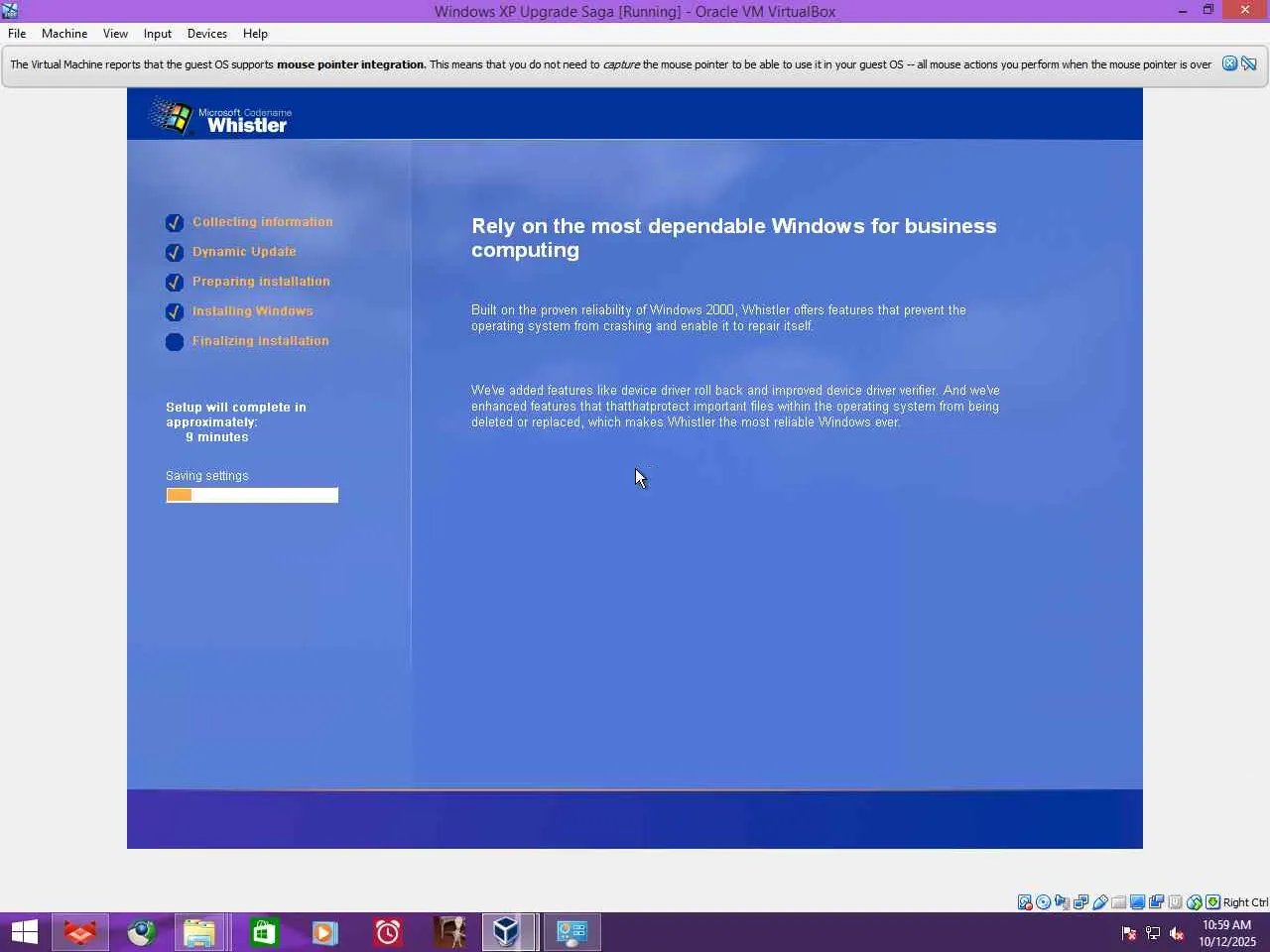Click the muted volume tray icon
The height and width of the screenshot is (952, 1270).
[1177, 932]
